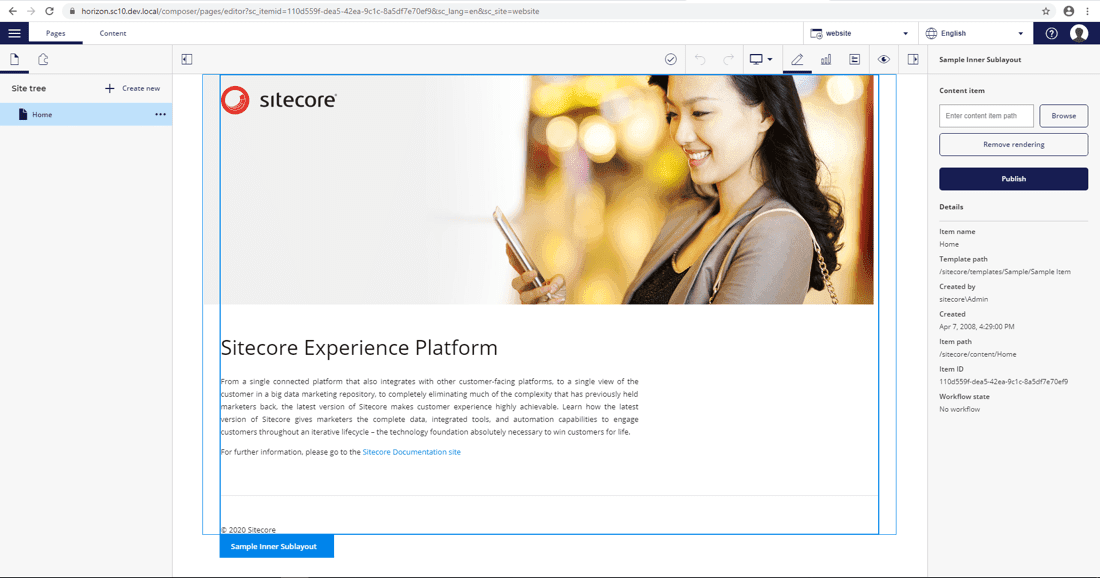Click the Browse button

1063,116
